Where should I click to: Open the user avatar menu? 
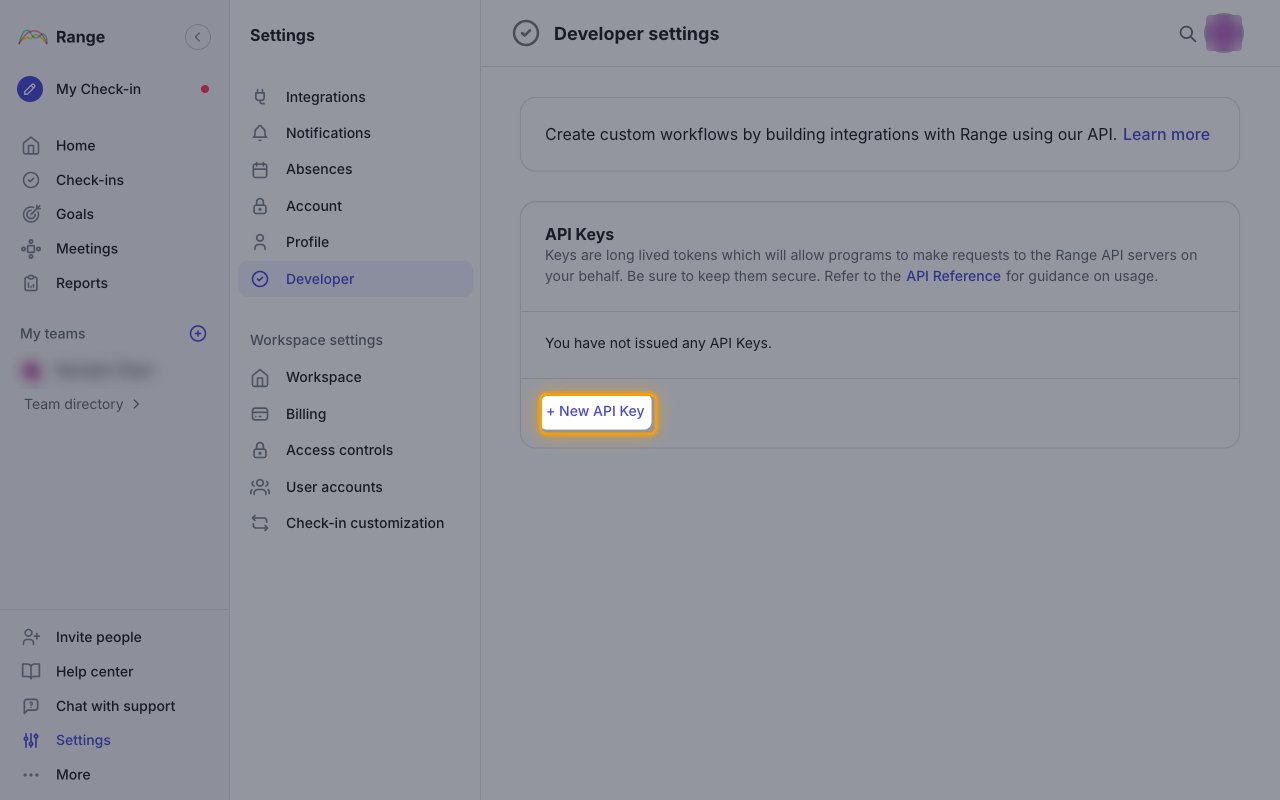coord(1224,34)
